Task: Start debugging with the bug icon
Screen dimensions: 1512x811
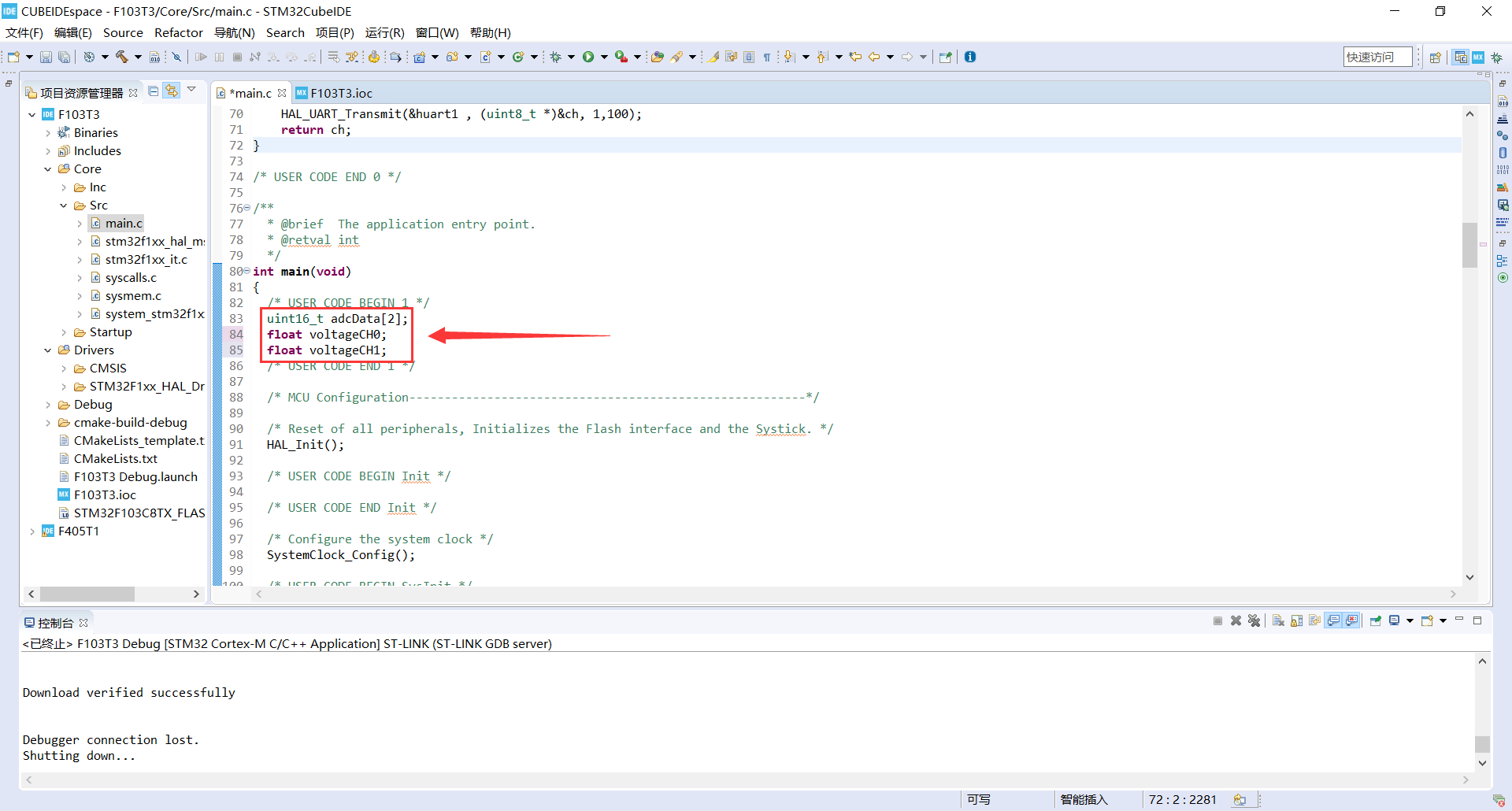Action: pos(557,57)
